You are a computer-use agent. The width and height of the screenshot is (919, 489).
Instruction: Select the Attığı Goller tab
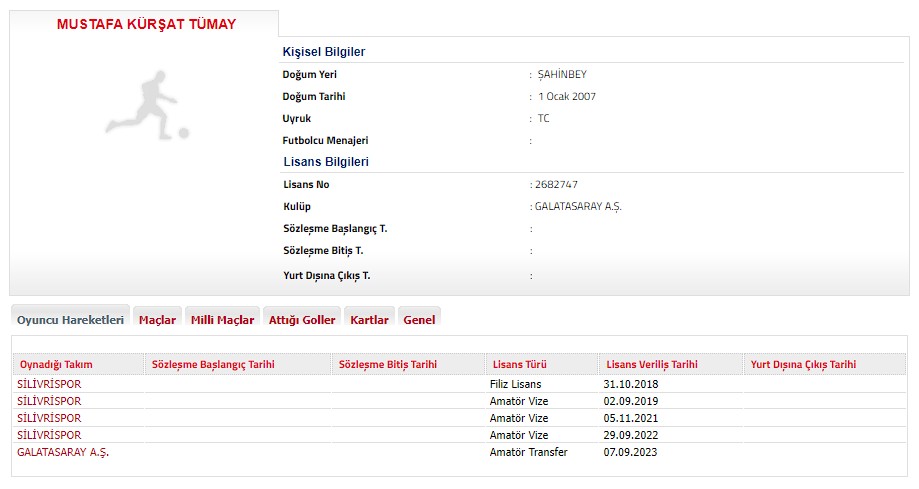[x=302, y=320]
